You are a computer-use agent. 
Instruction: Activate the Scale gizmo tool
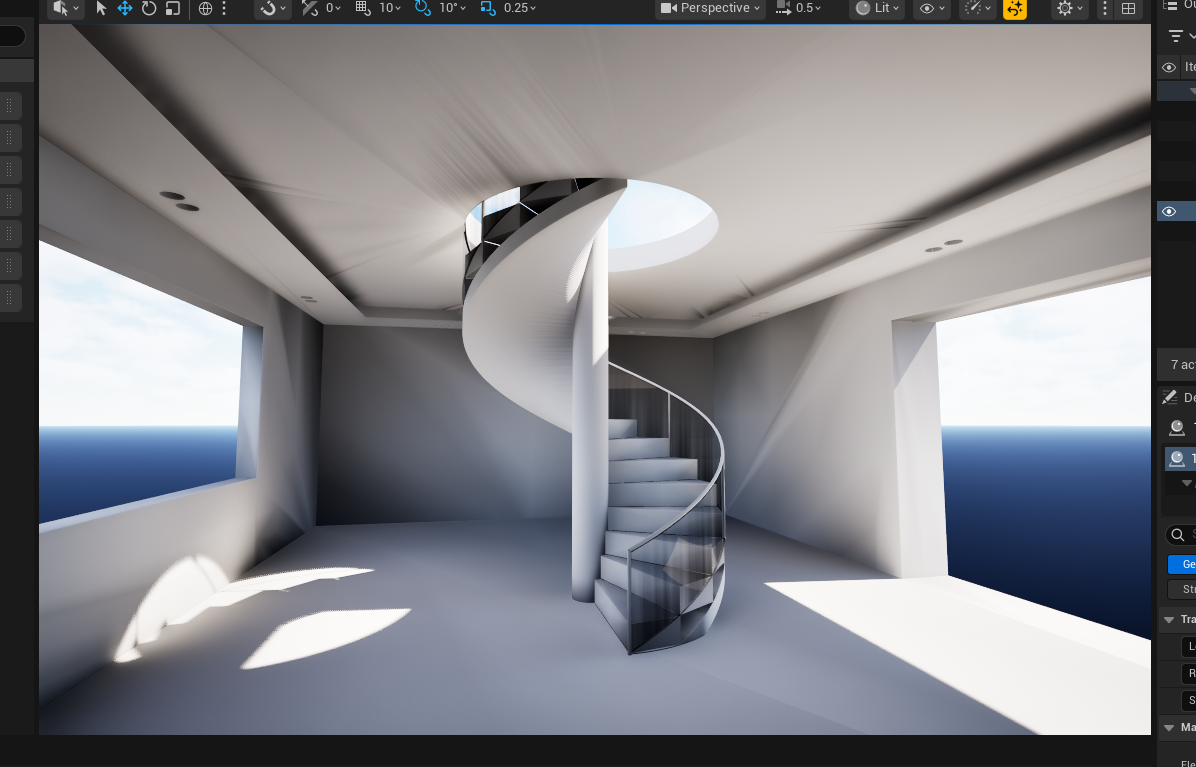(172, 8)
